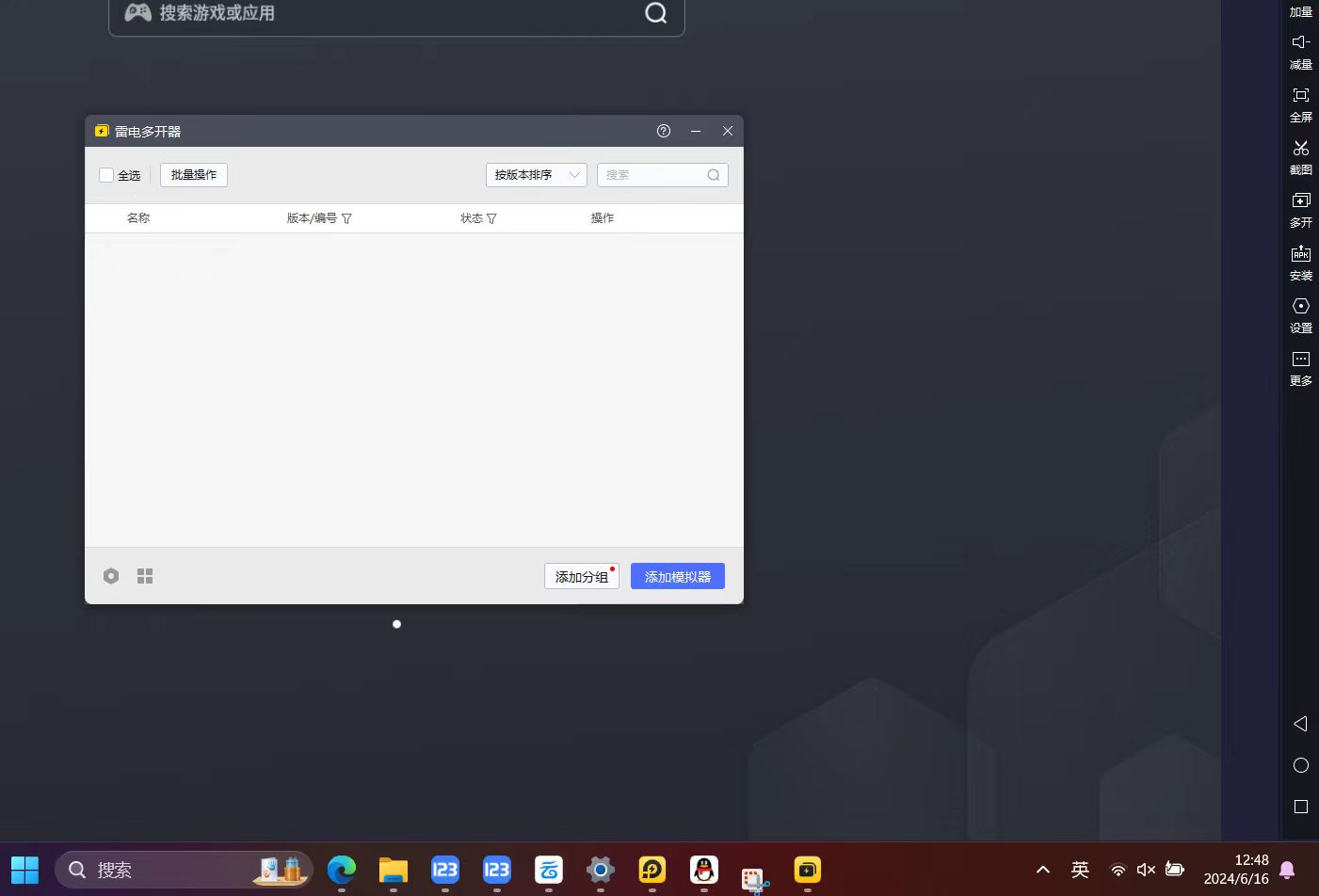This screenshot has height=896, width=1319.
Task: Open emulator settings (设置) in the sidebar
Action: (1300, 306)
